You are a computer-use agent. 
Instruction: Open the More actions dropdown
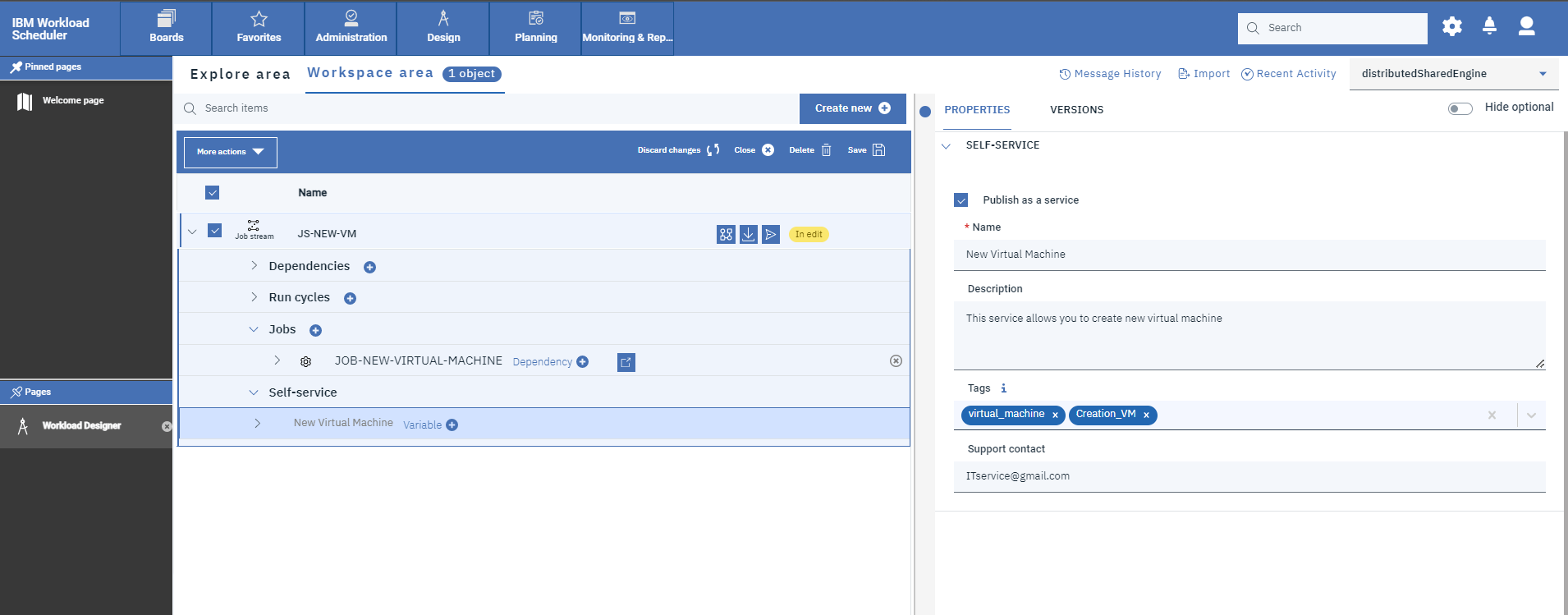230,152
